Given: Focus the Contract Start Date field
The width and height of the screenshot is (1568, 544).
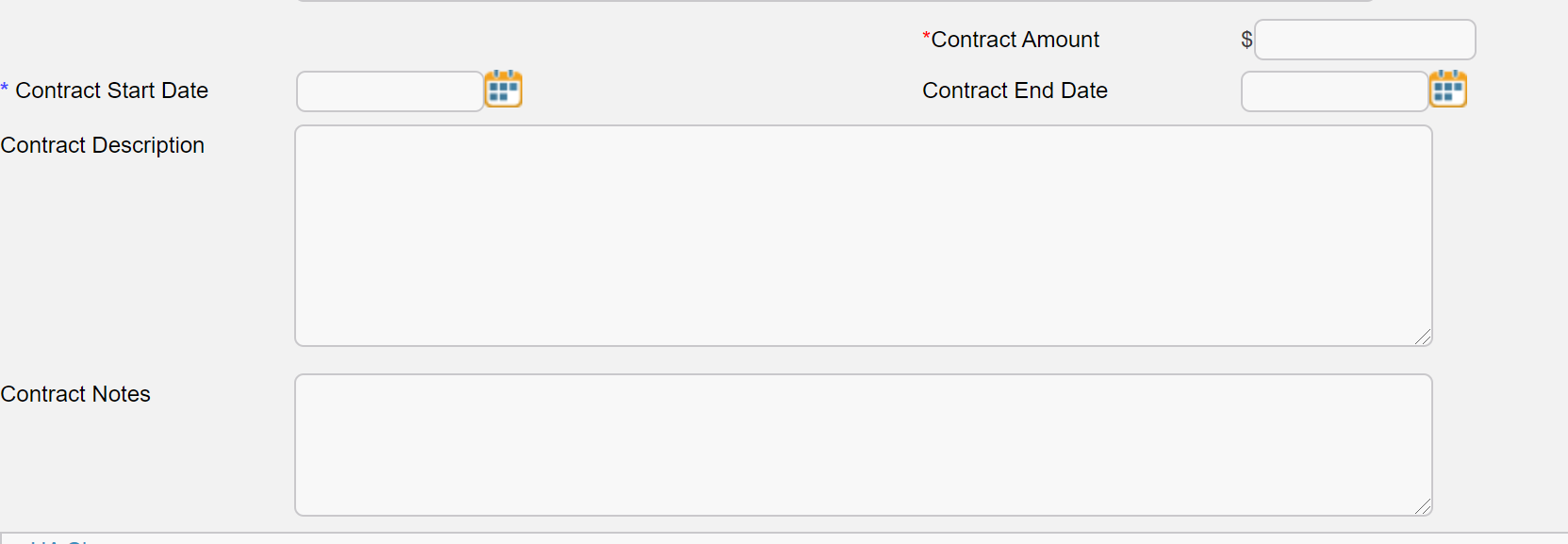Looking at the screenshot, I should (x=390, y=91).
